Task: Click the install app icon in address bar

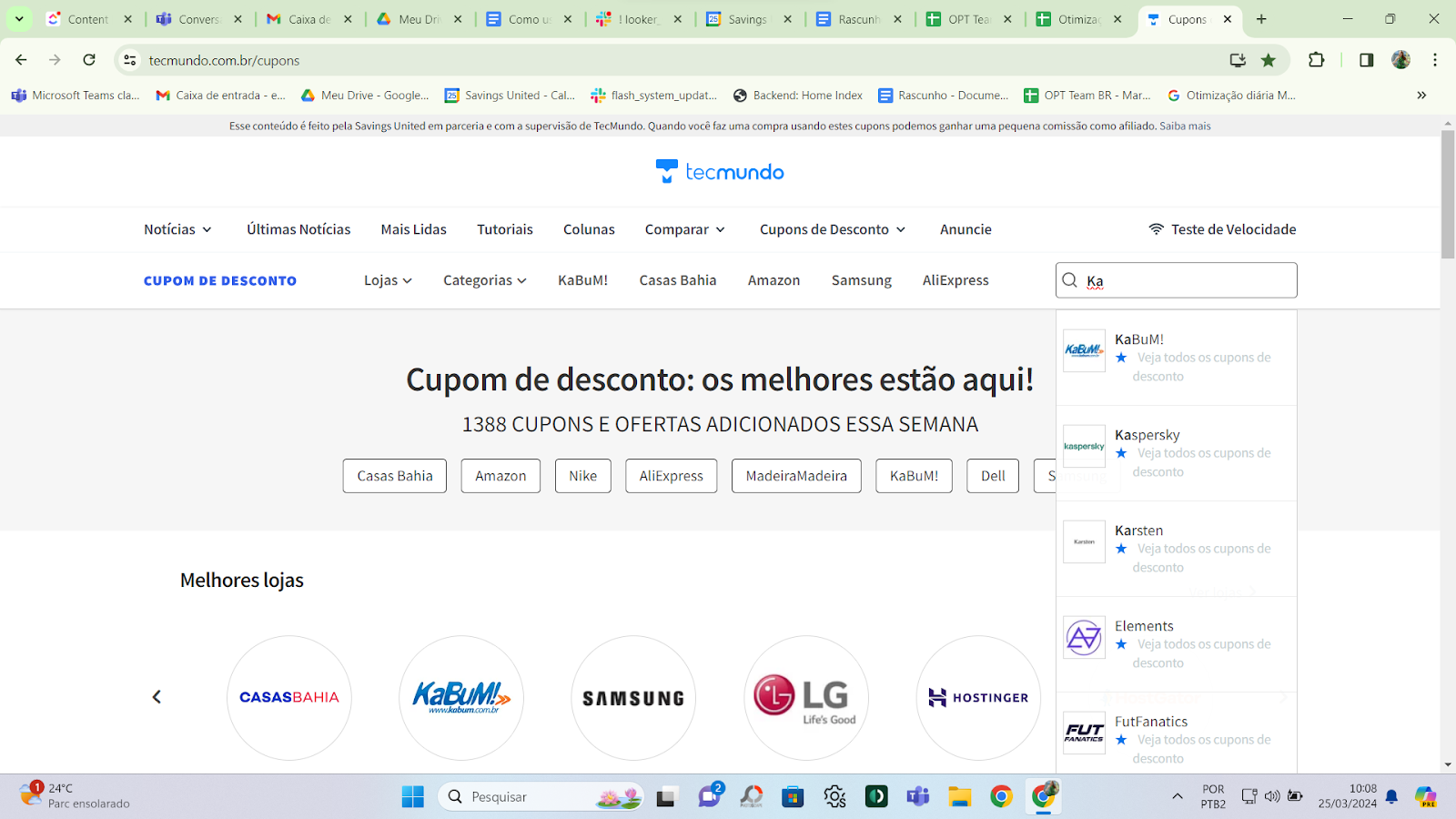Action: coord(1238,60)
